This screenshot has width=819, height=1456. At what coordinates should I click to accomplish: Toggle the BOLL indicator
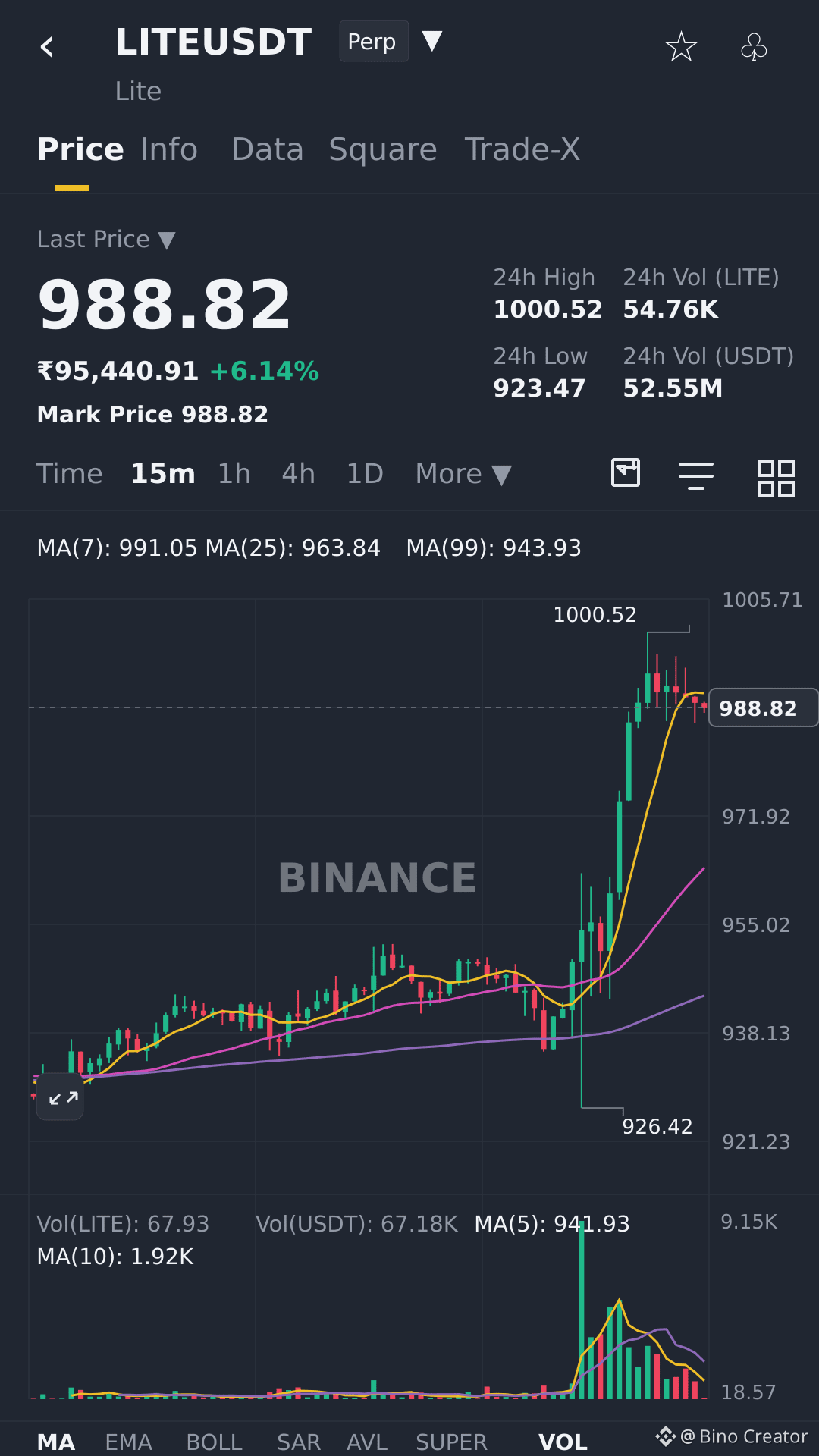[x=215, y=1442]
